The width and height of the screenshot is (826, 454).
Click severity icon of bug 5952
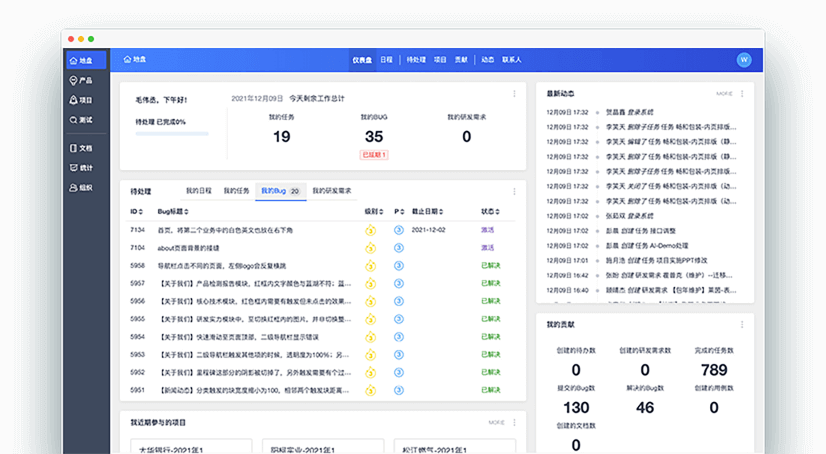pyautogui.click(x=370, y=372)
